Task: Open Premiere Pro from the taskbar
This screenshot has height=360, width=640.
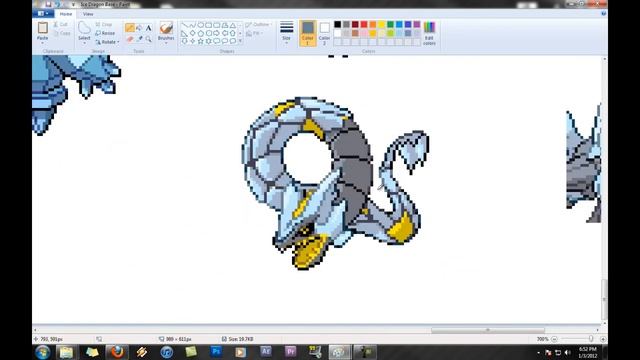Action: pos(291,352)
